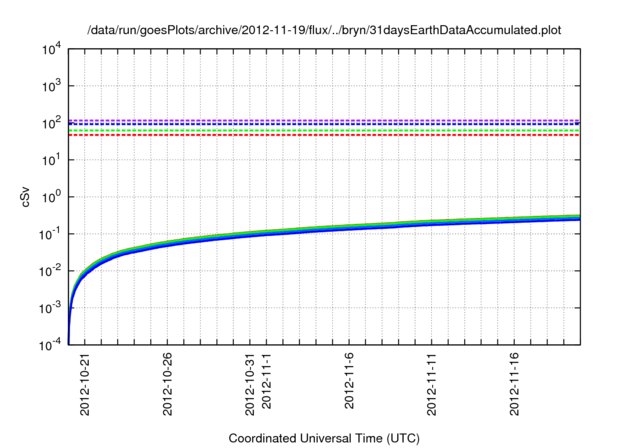The height and width of the screenshot is (448, 640).
Task: Select the 10^-2 y-axis tick label
Action: click(x=49, y=271)
